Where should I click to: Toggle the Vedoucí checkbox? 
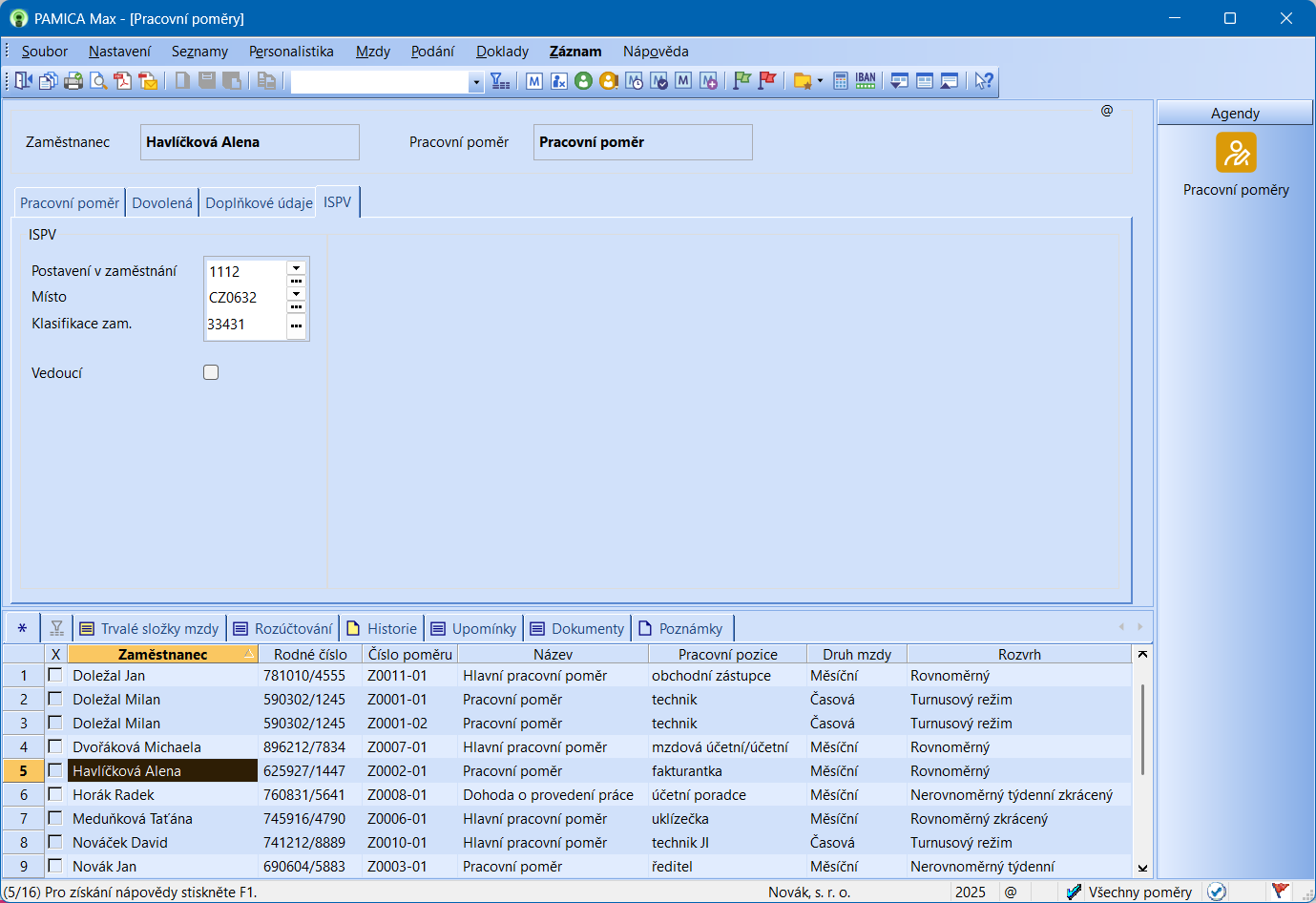pyautogui.click(x=211, y=372)
